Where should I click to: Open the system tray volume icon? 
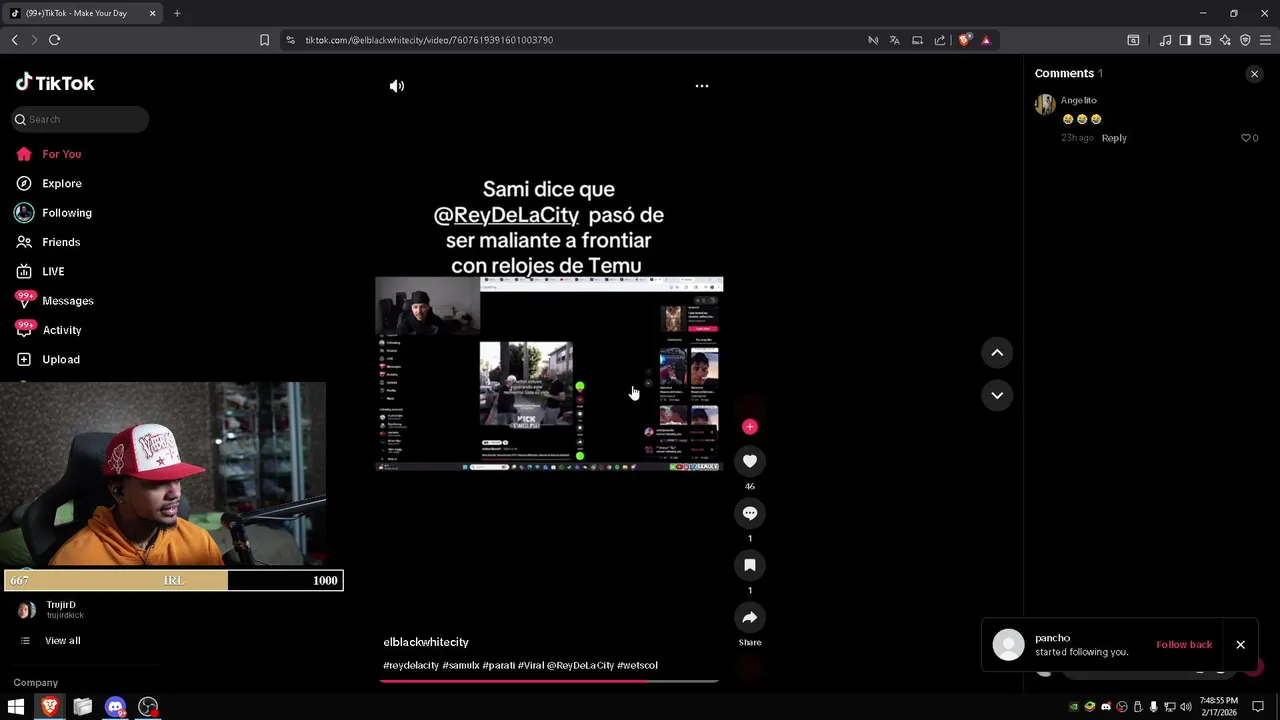tap(1186, 707)
